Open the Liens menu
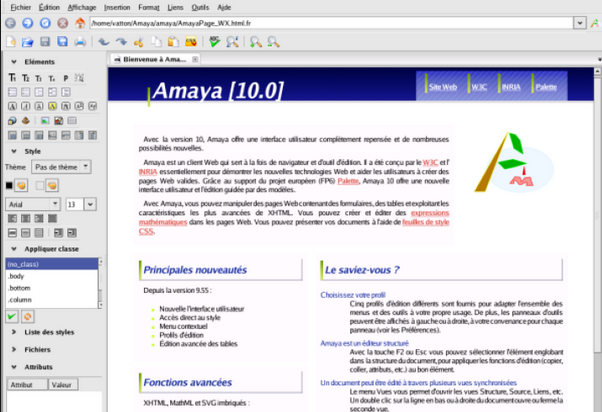 [x=175, y=7]
